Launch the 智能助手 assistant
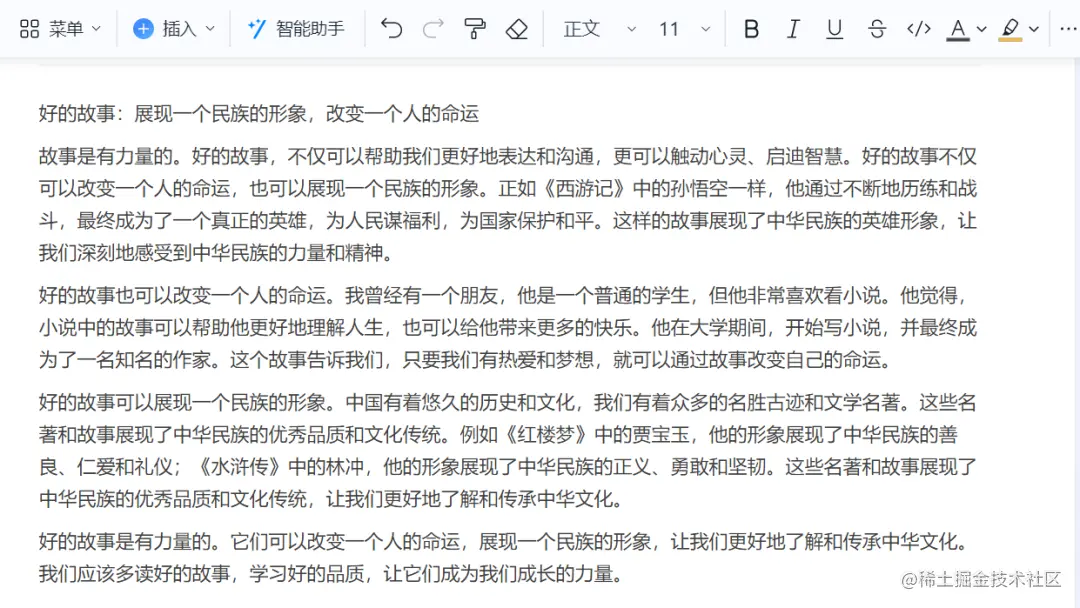Viewport: 1080px width, 608px height. point(297,29)
